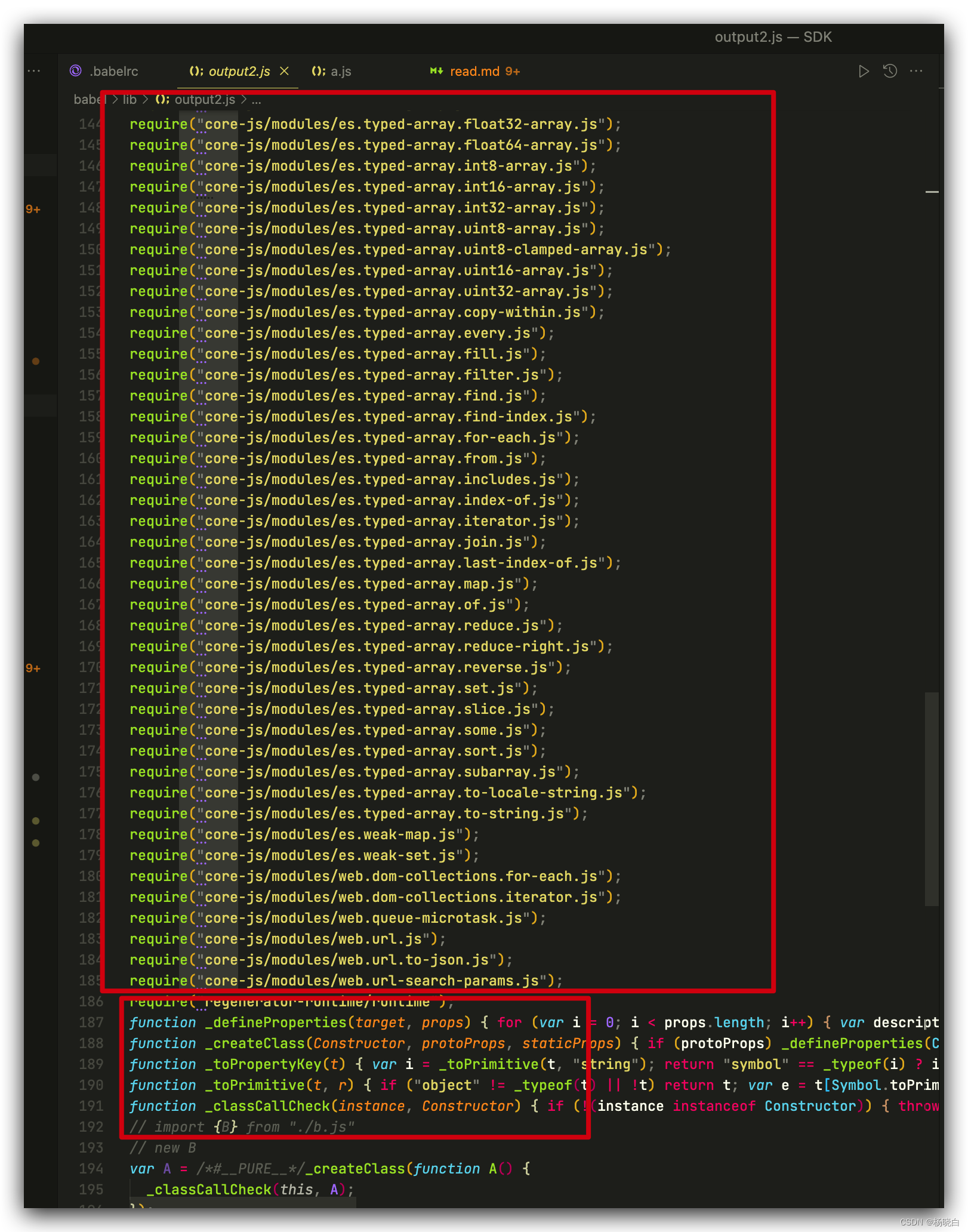Click the dom-collections.for-each.js require line
This screenshot has height=1232, width=968.
pyautogui.click(x=375, y=876)
